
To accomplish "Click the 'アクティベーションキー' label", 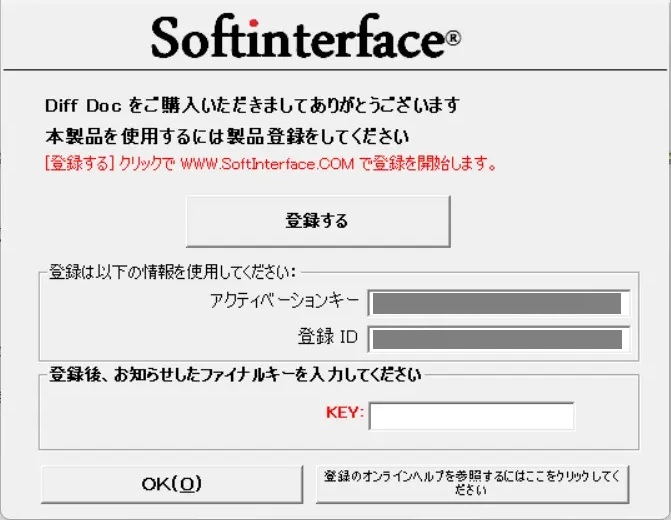I will coord(284,301).
